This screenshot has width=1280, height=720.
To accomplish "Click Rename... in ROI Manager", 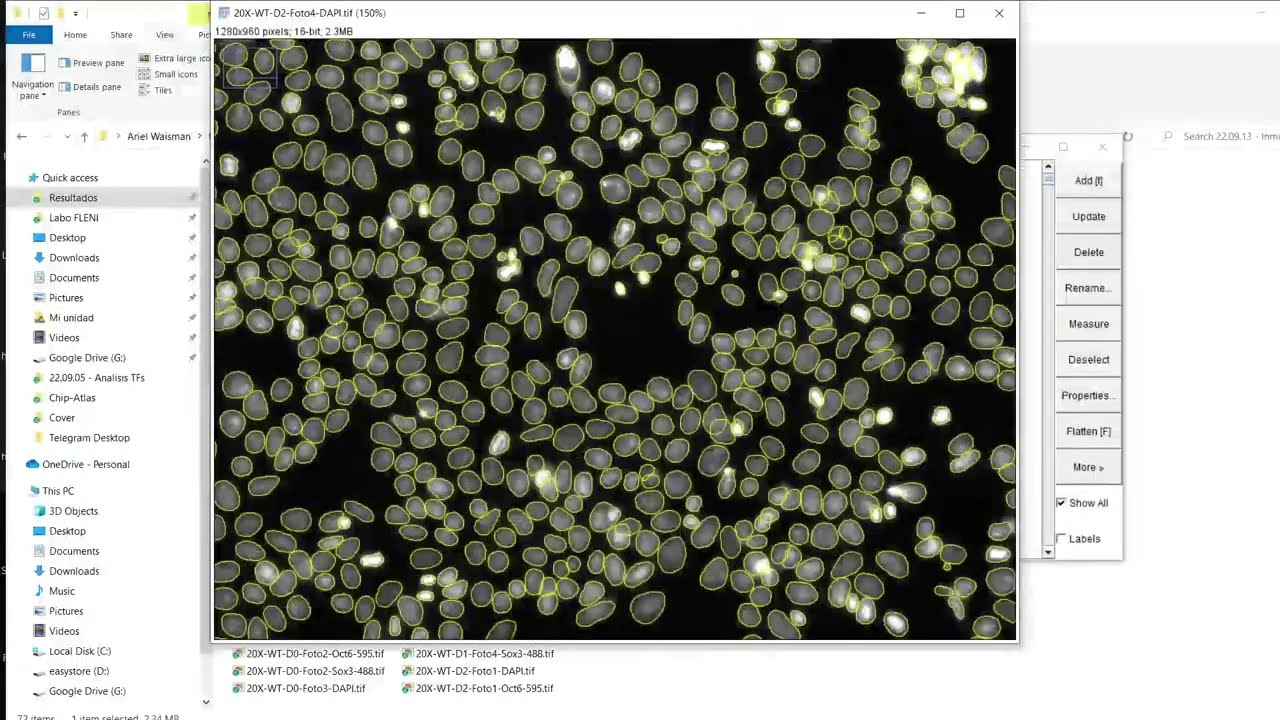I will click(1088, 288).
